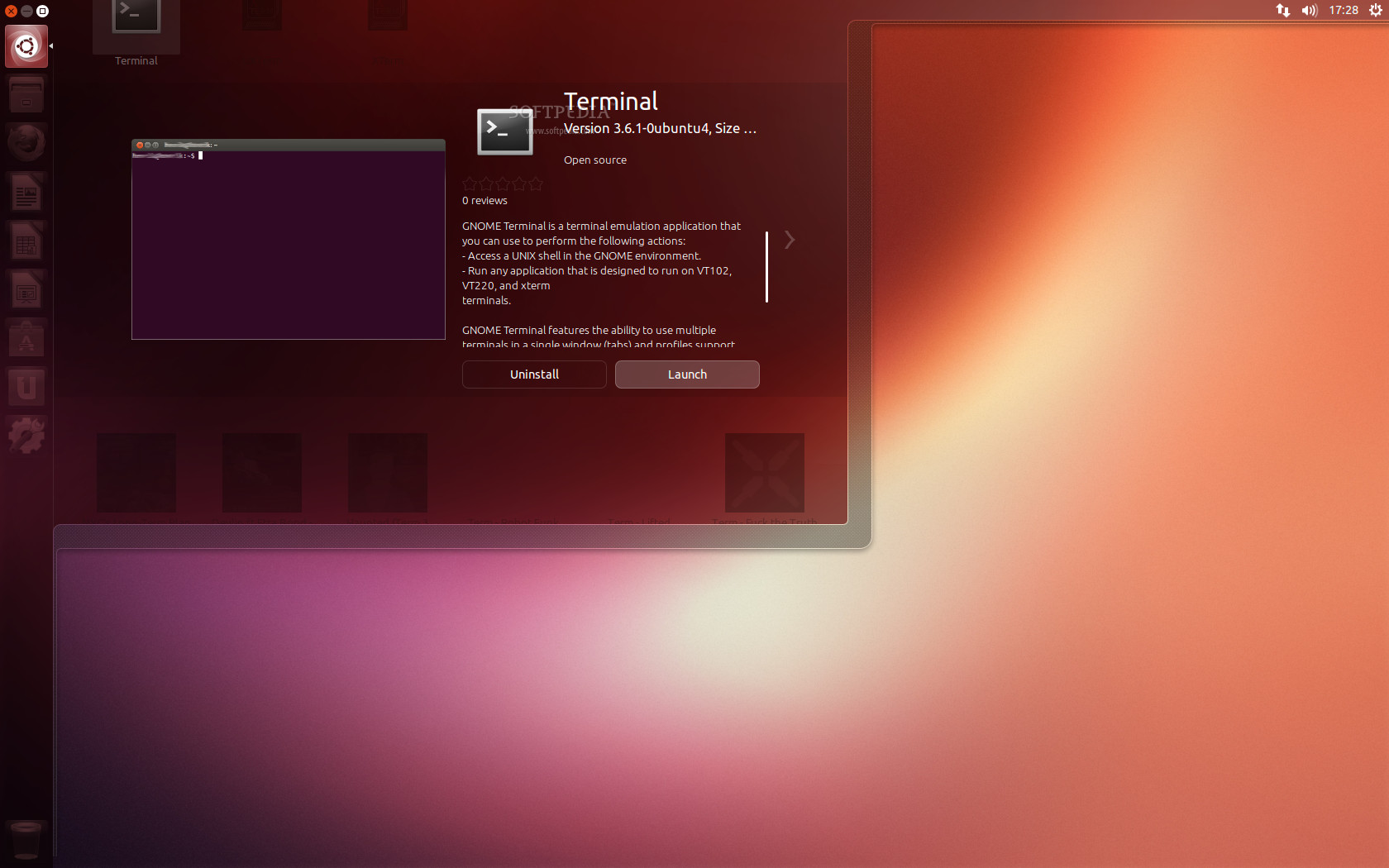Launch Firefox from the launcher
Image resolution: width=1389 pixels, height=868 pixels.
click(26, 144)
